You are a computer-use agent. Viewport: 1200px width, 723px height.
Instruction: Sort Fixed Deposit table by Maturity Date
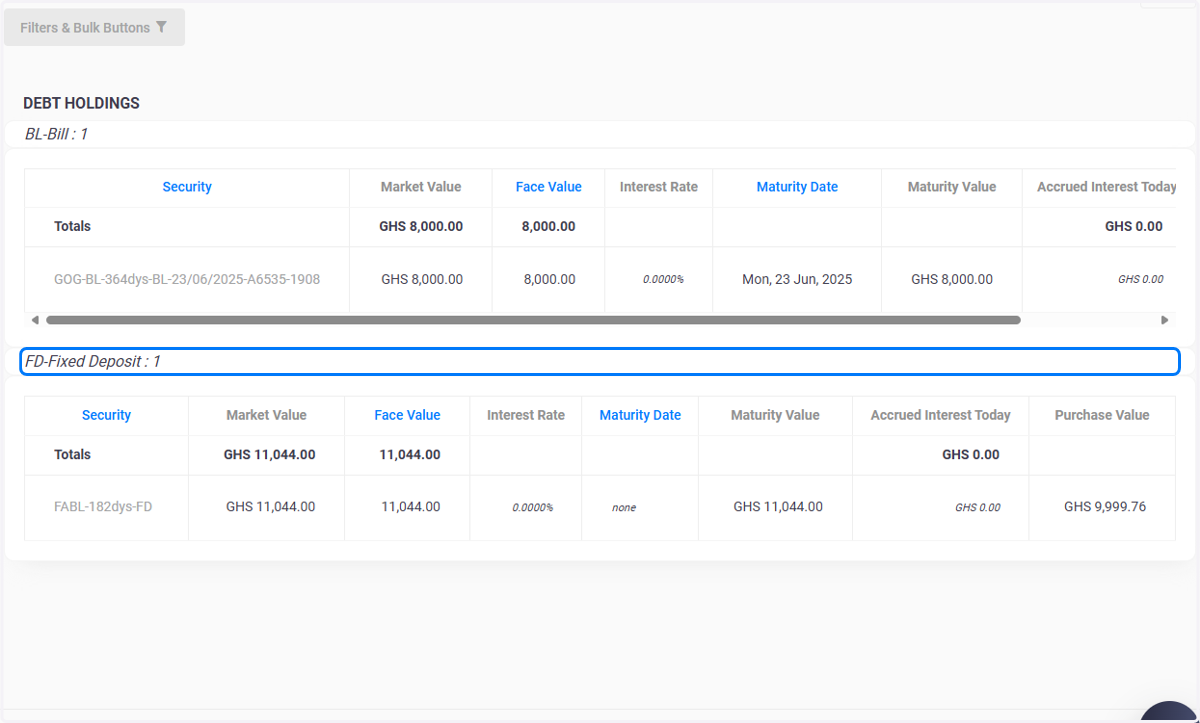640,415
